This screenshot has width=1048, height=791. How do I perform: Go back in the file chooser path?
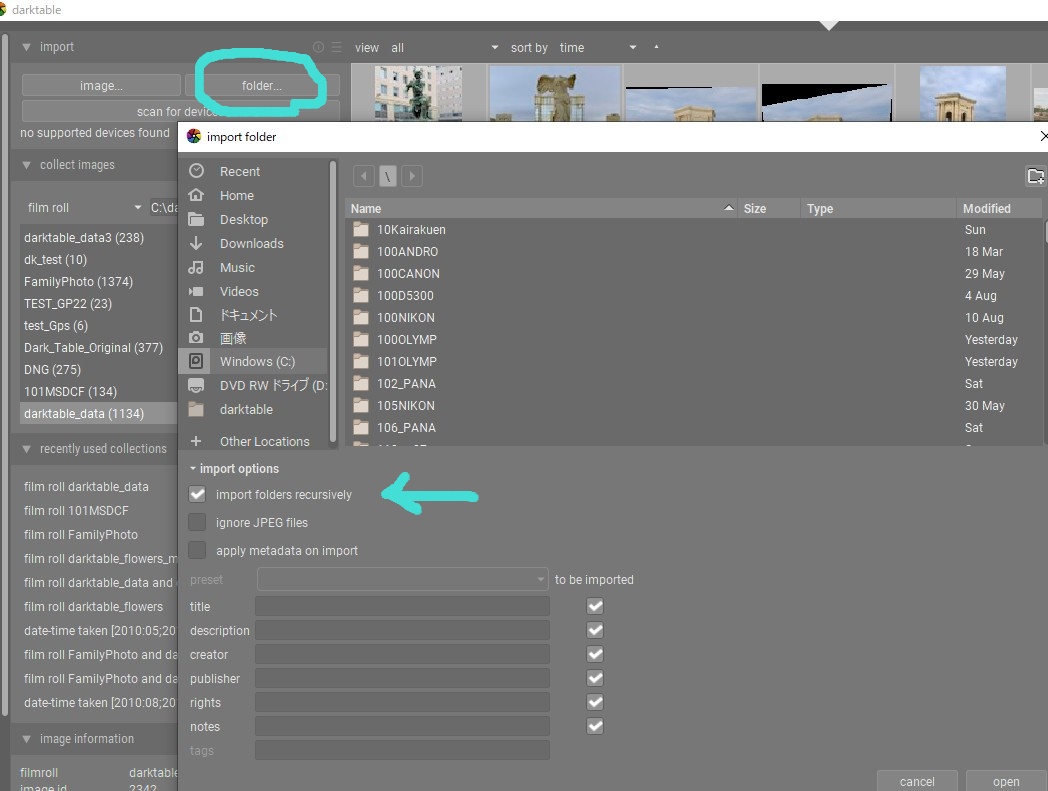364,176
